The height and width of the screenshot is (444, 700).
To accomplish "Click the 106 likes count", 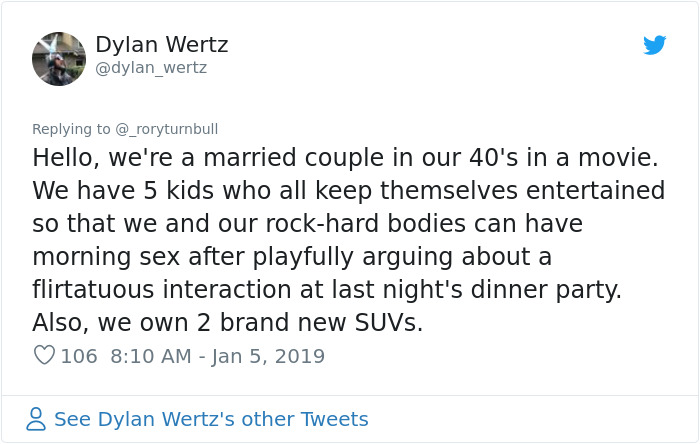I will 79,356.
